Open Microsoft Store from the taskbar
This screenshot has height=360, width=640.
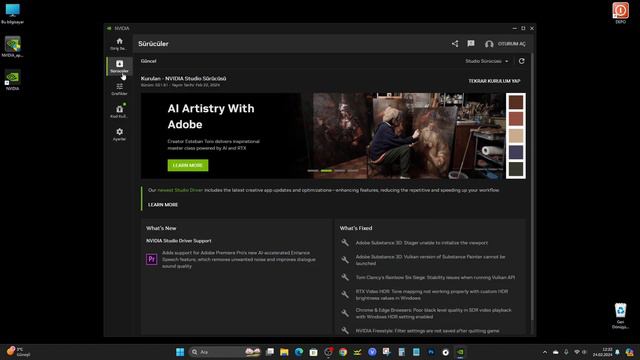tap(313, 352)
